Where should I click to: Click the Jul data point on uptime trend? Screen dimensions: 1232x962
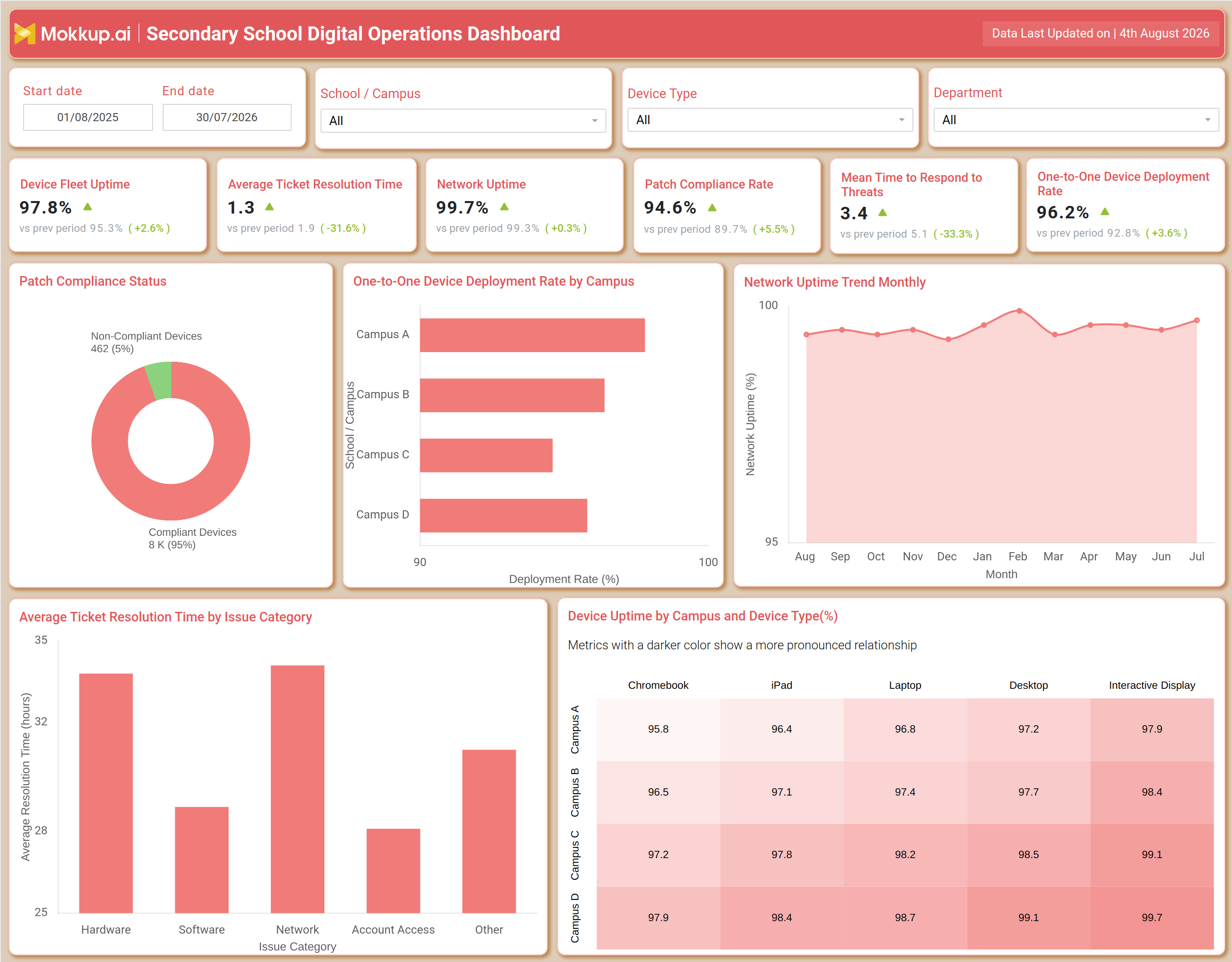(1196, 320)
